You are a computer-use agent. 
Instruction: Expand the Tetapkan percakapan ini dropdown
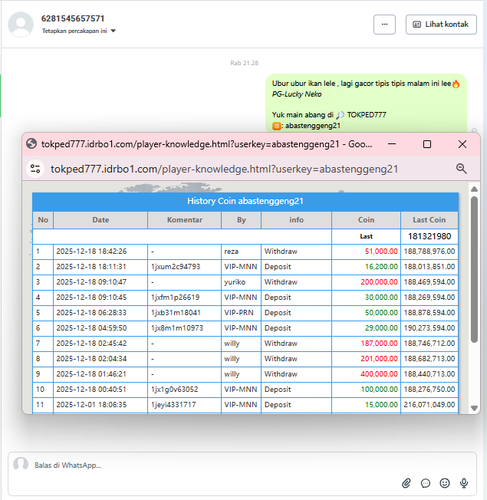(79, 31)
